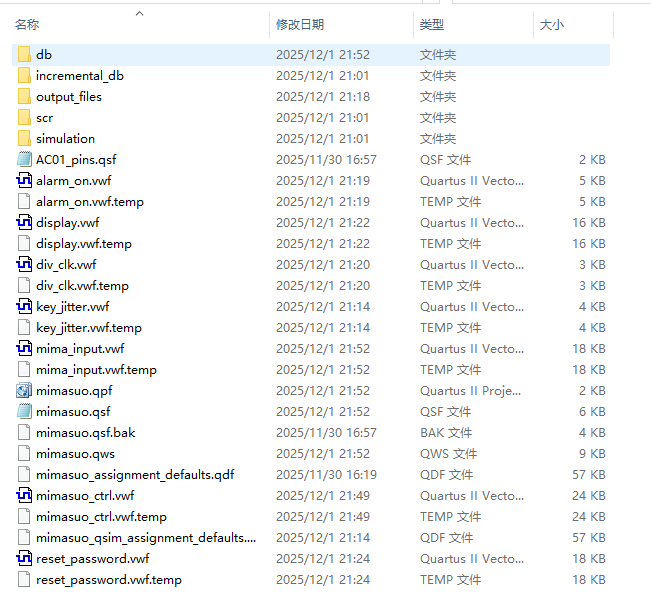Click the mima_input.vwf.temp file icon
This screenshot has width=651, height=614.
click(x=24, y=369)
